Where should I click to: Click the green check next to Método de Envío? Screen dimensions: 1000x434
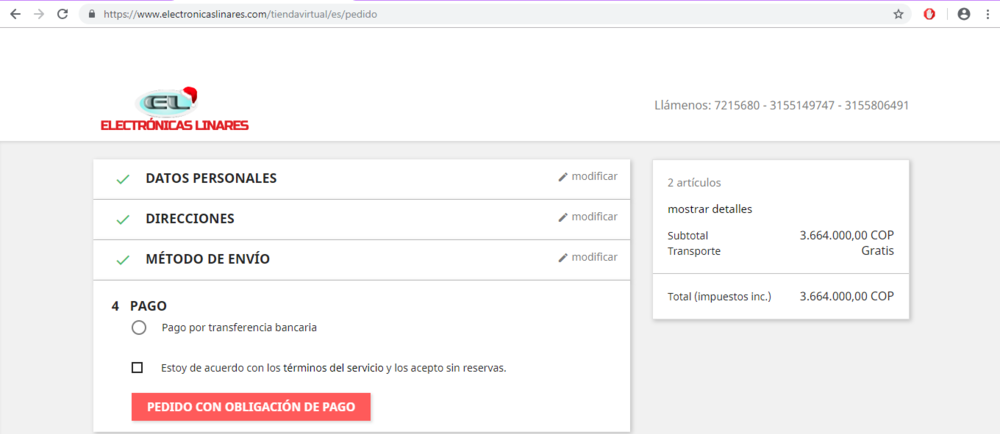pos(123,260)
